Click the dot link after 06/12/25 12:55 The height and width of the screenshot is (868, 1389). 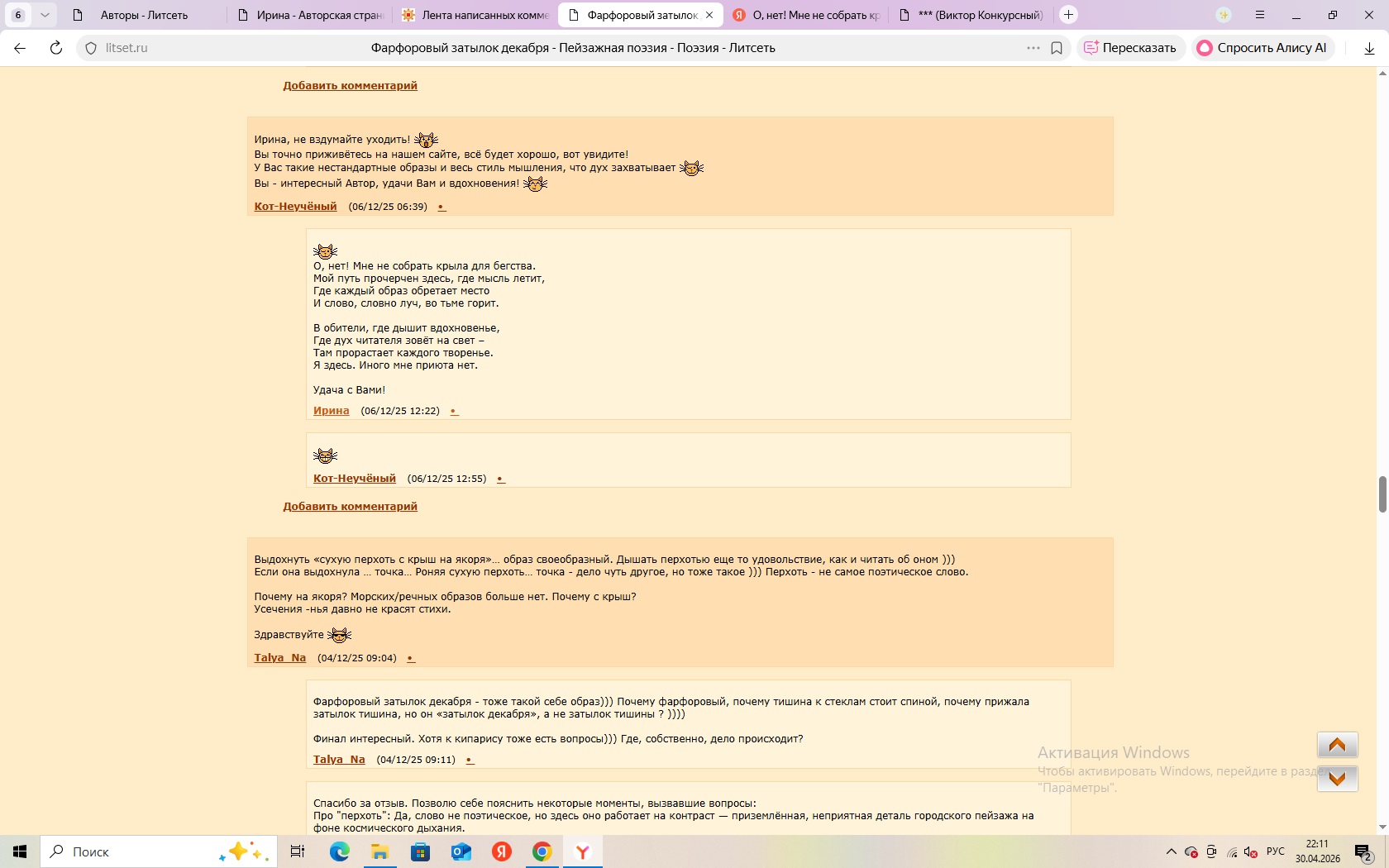click(x=500, y=479)
